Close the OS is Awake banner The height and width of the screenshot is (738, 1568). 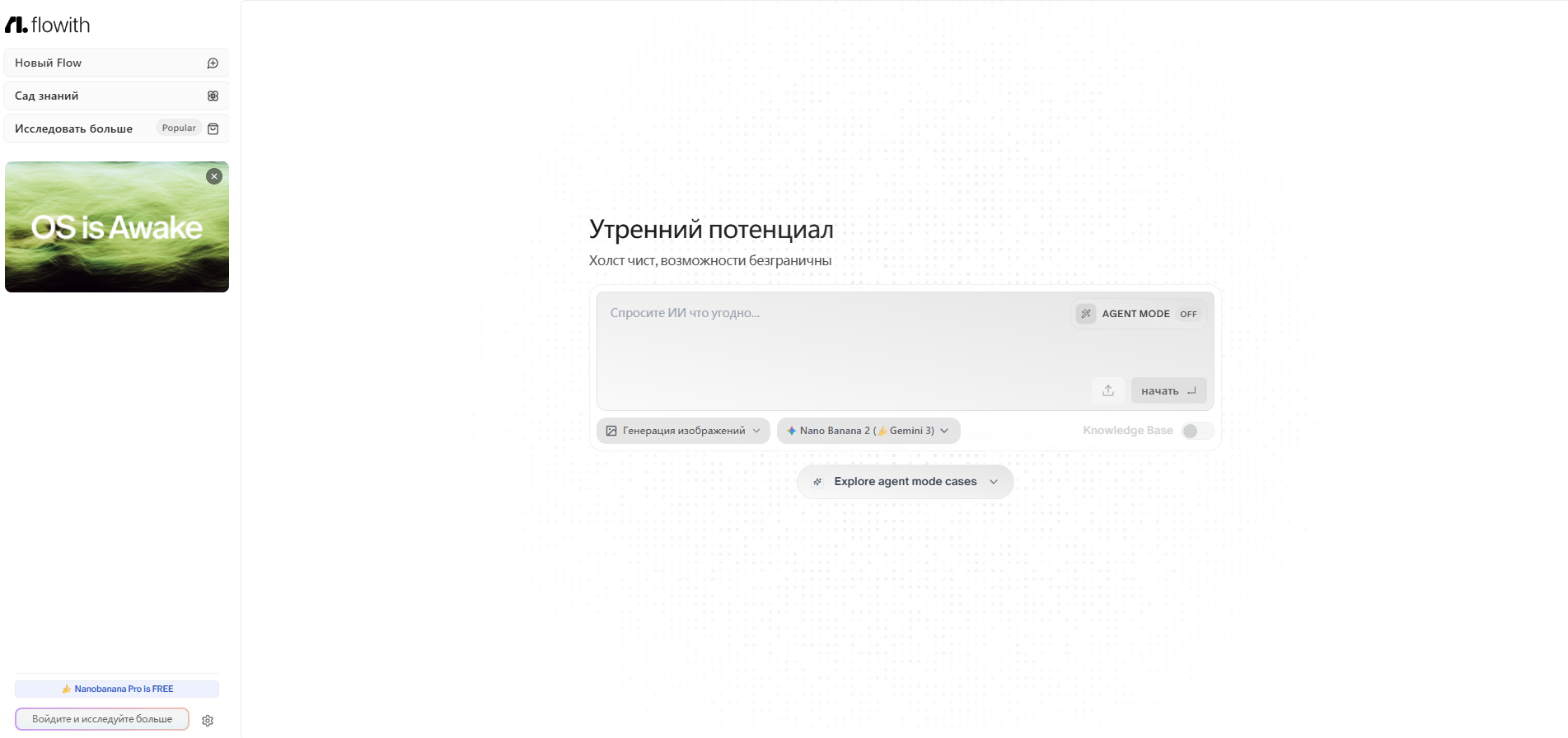click(x=214, y=176)
